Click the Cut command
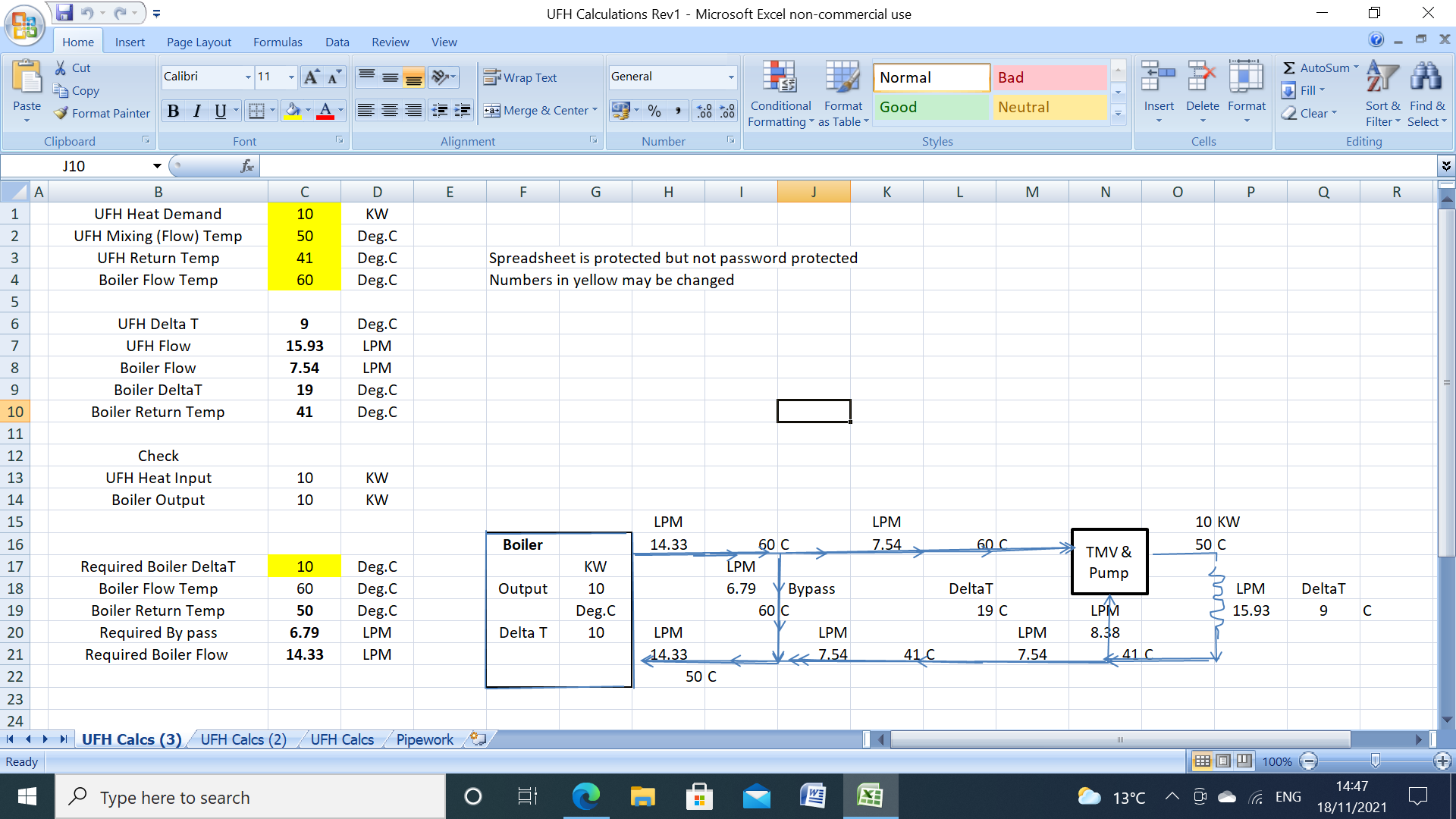Viewport: 1456px width, 819px height. 73,67
